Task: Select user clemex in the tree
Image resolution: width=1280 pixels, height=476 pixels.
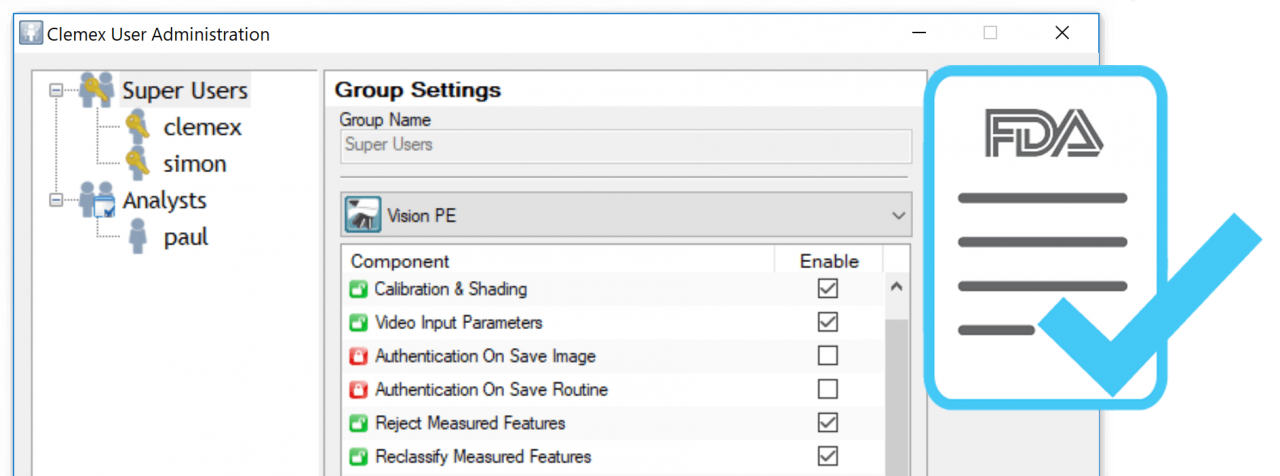Action: point(203,128)
